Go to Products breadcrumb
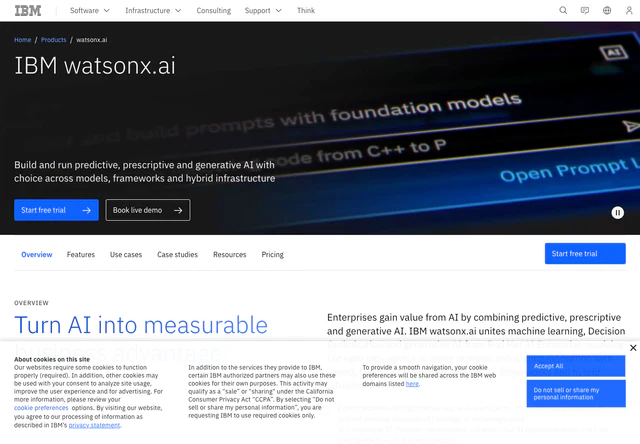Viewport: 640px width, 444px height. tap(53, 40)
